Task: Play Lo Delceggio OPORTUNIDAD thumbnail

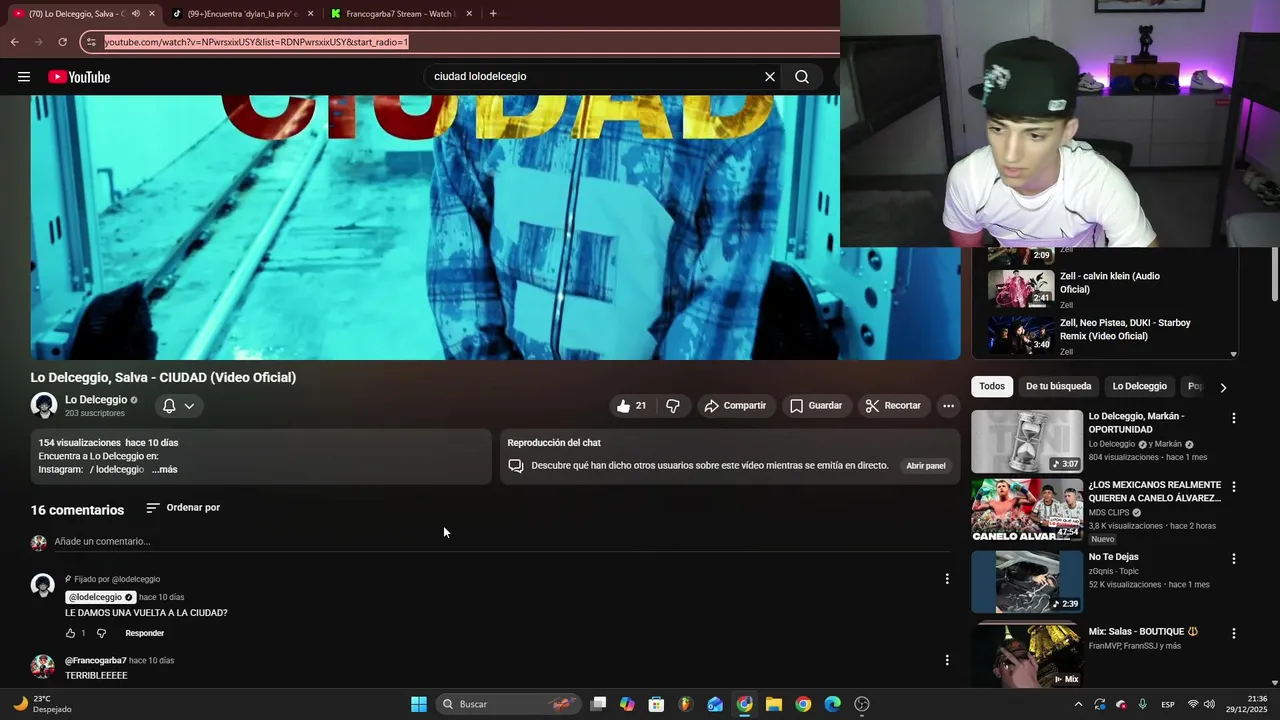Action: (1027, 441)
